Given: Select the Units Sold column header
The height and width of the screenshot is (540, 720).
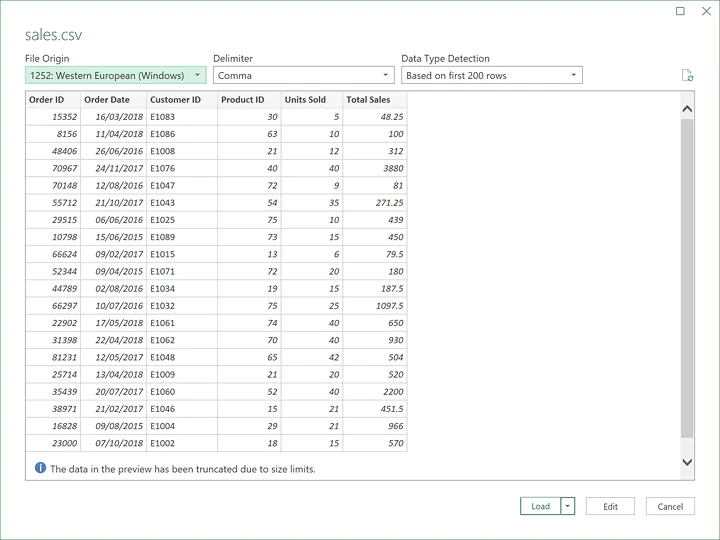Looking at the screenshot, I should (312, 100).
